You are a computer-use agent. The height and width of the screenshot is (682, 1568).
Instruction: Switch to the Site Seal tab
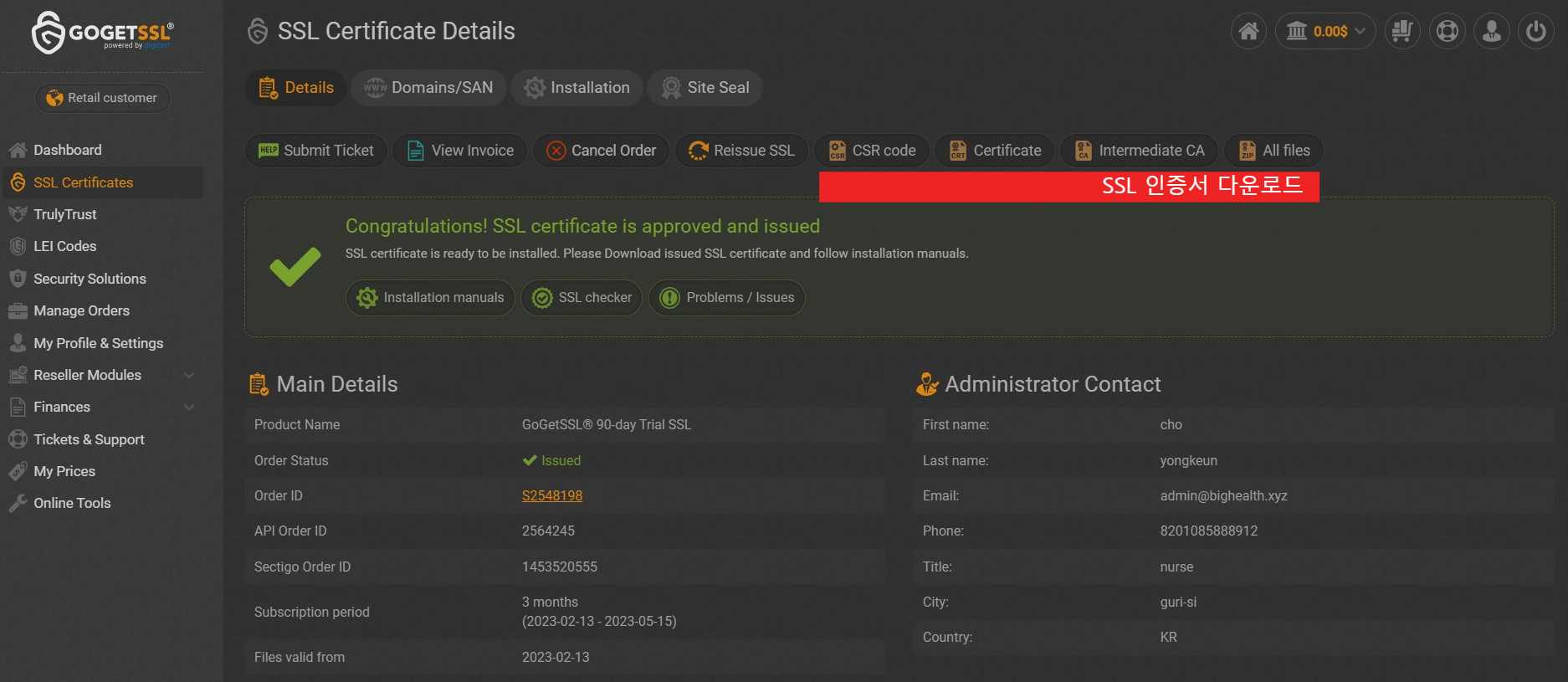coord(705,88)
